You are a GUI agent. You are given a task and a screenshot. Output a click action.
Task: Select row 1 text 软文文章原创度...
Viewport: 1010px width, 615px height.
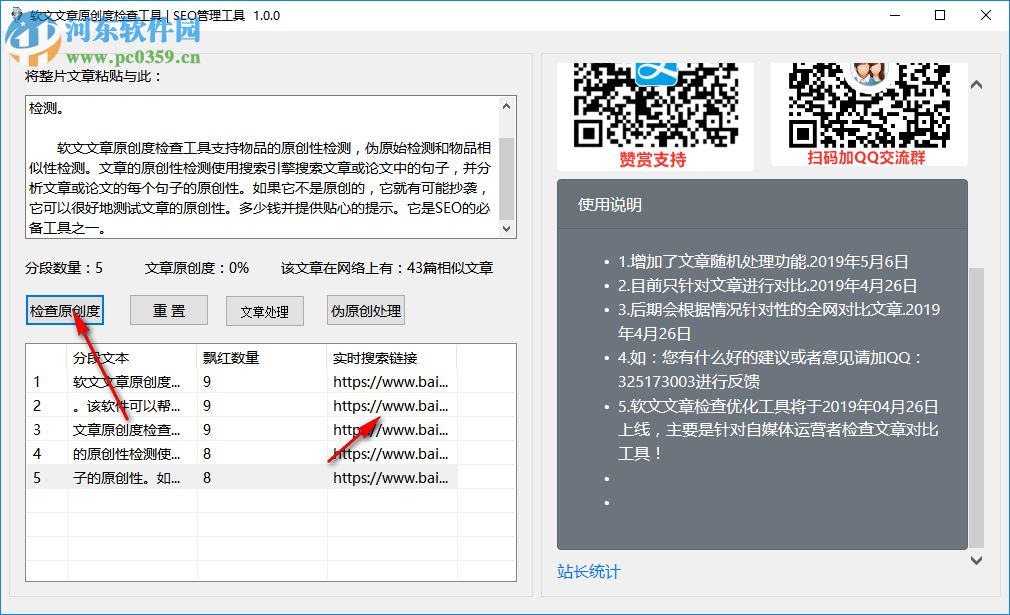pyautogui.click(x=126, y=382)
